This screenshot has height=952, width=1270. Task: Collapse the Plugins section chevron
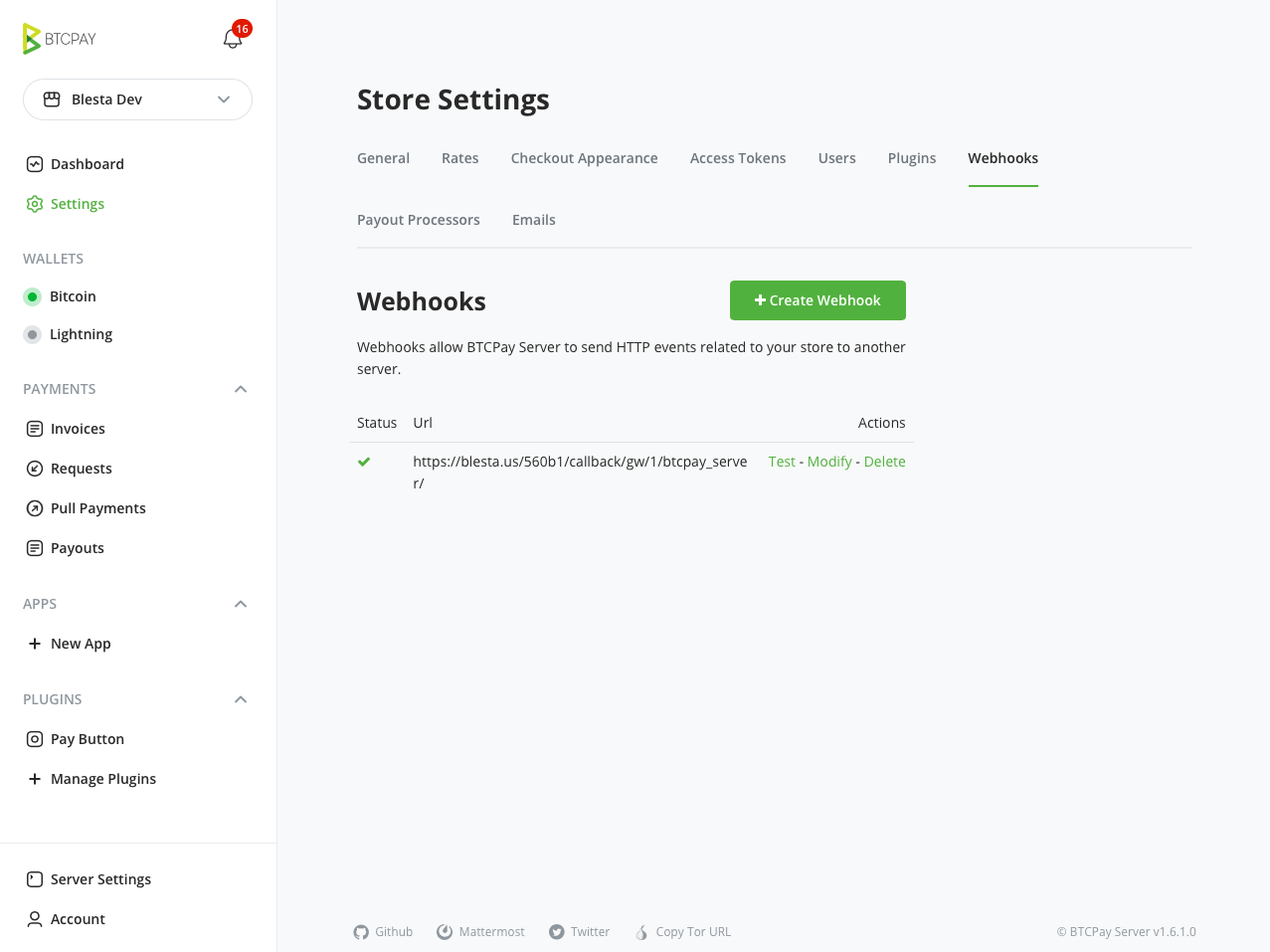click(241, 699)
